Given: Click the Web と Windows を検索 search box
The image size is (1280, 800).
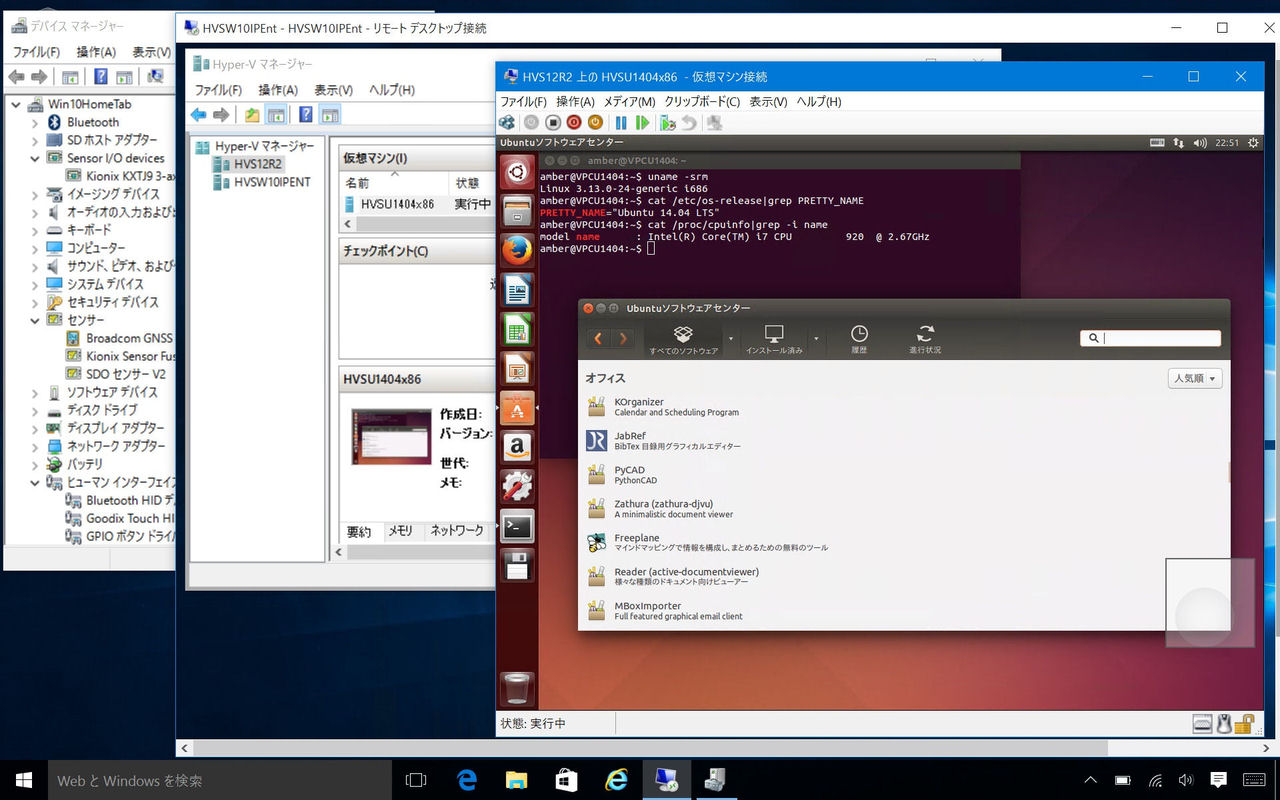Looking at the screenshot, I should [x=220, y=780].
